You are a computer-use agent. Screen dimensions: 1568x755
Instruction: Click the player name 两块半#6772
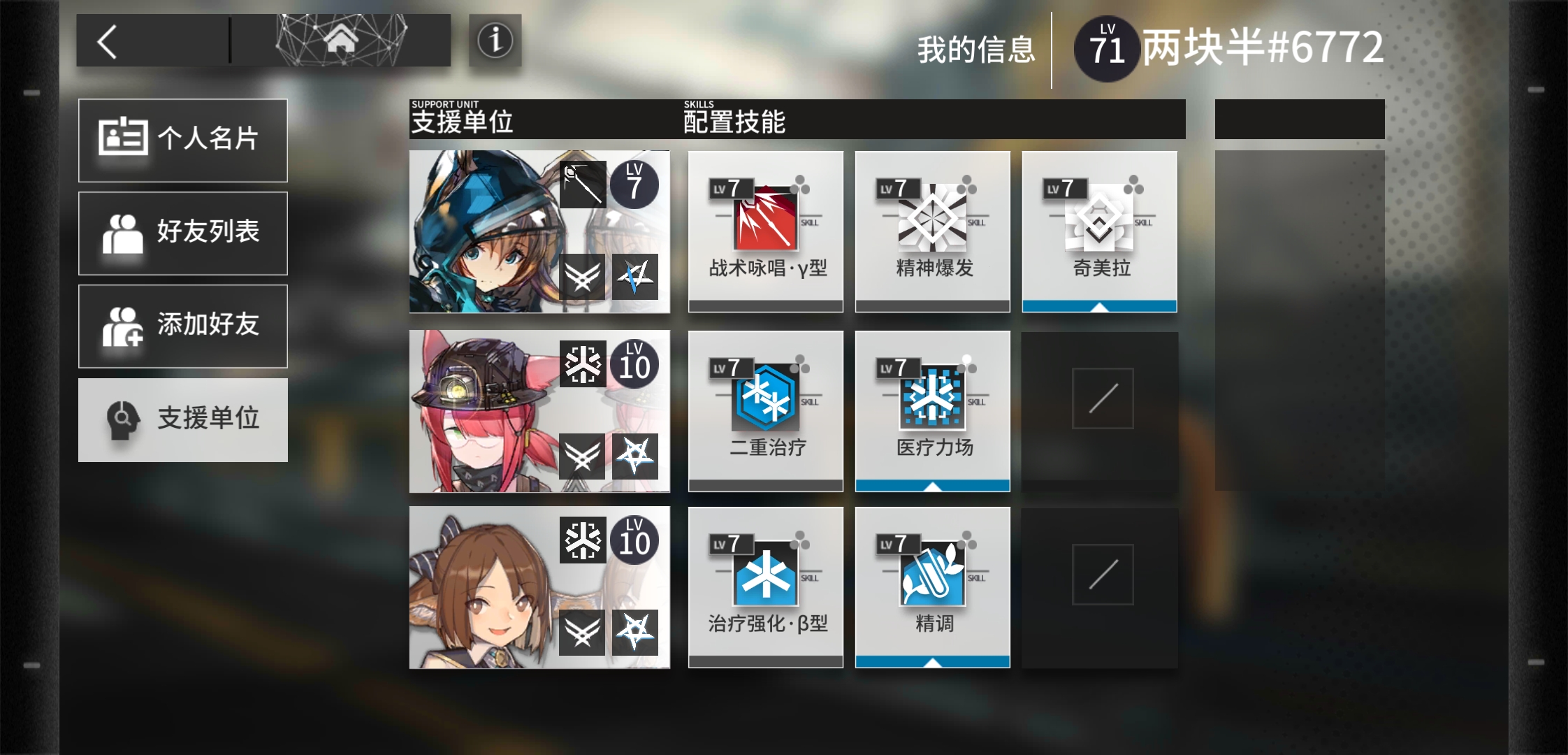click(x=1263, y=48)
